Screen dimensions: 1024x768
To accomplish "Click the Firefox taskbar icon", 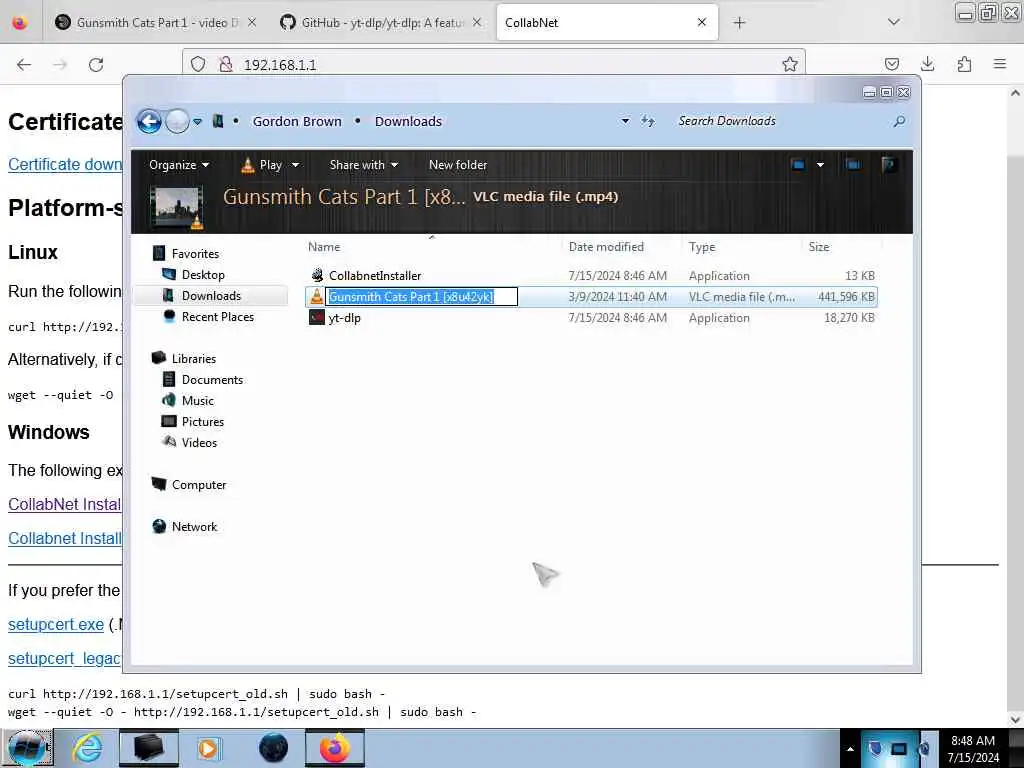I will coord(334,748).
